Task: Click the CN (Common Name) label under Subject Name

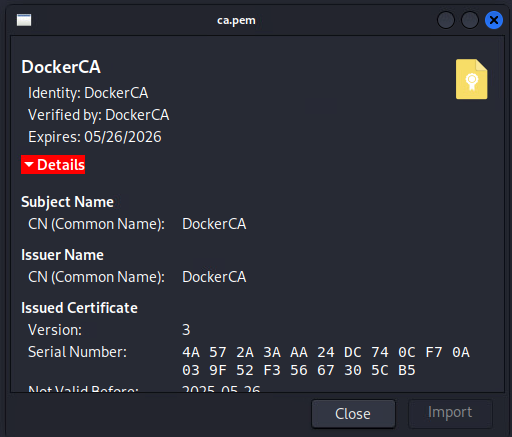Action: [96, 224]
